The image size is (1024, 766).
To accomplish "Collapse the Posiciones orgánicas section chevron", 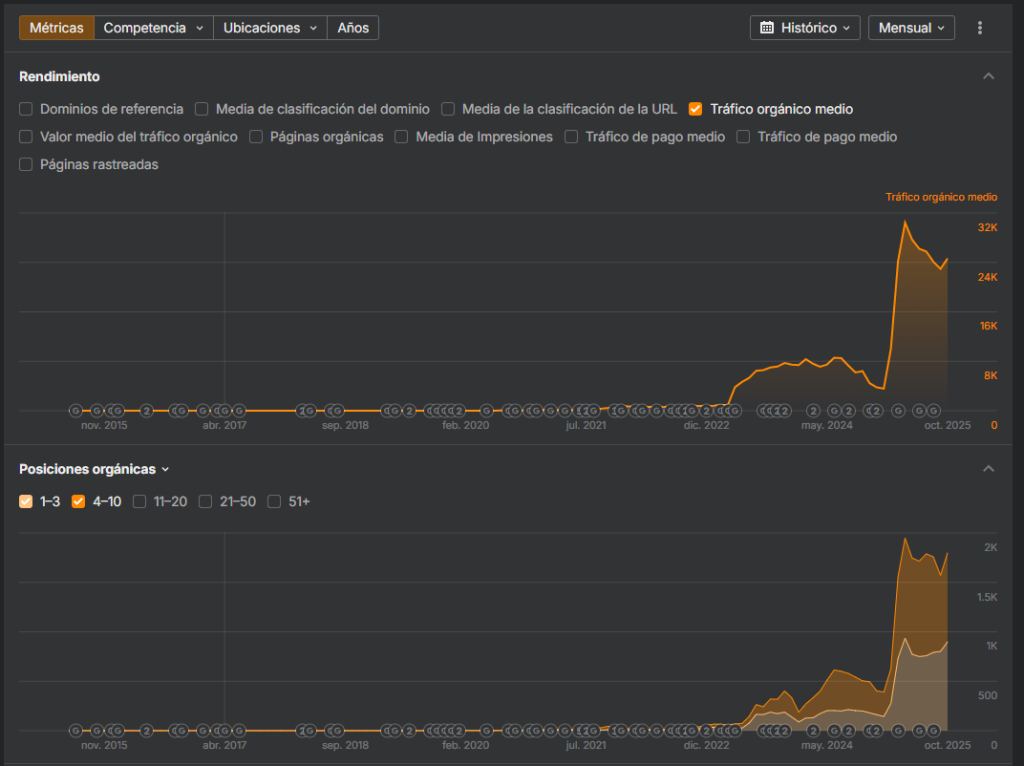I will click(988, 469).
